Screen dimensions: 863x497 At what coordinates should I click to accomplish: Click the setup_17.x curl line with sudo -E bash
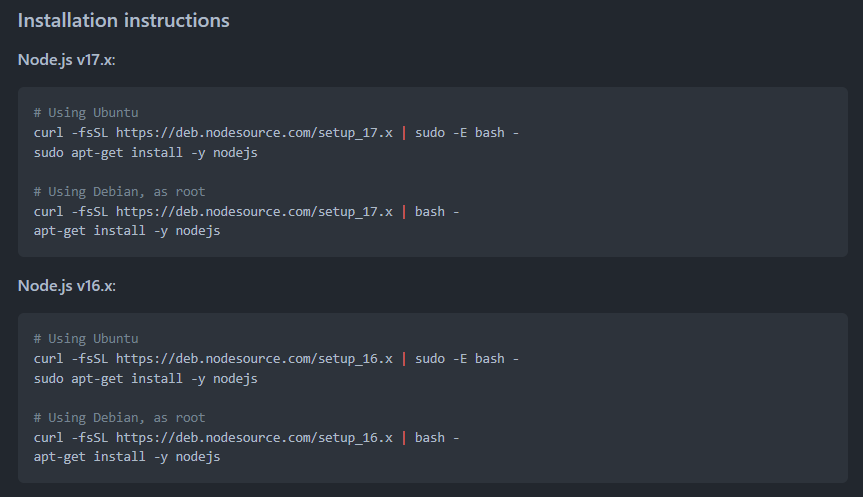(x=276, y=133)
